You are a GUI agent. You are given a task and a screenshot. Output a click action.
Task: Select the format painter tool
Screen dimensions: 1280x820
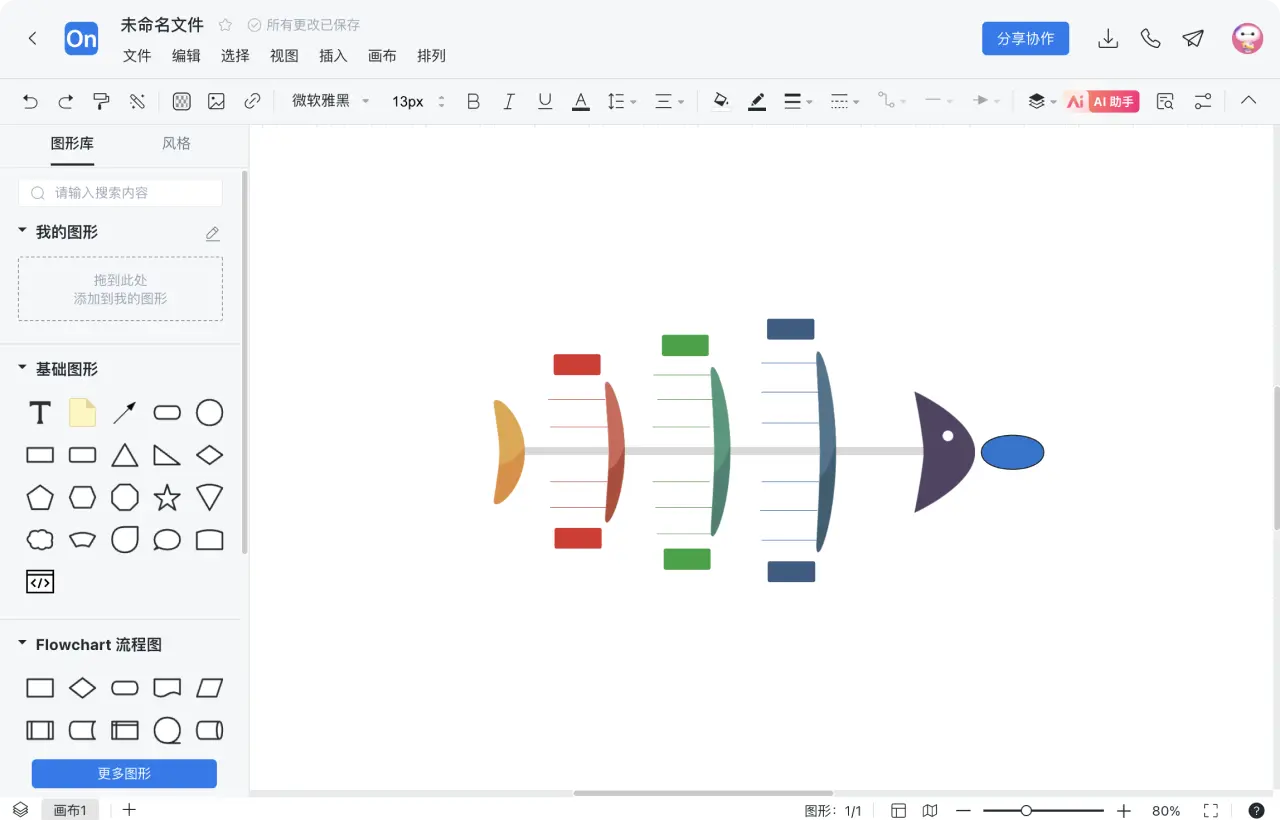tap(101, 101)
